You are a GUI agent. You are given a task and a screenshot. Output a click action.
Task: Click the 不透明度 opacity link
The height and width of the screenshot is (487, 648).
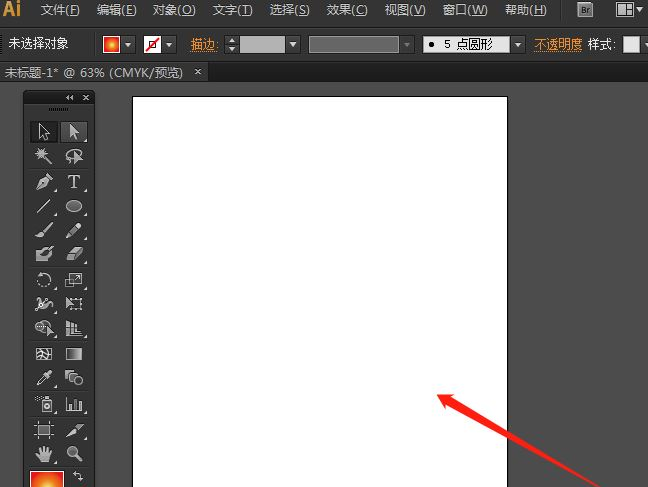tap(558, 44)
